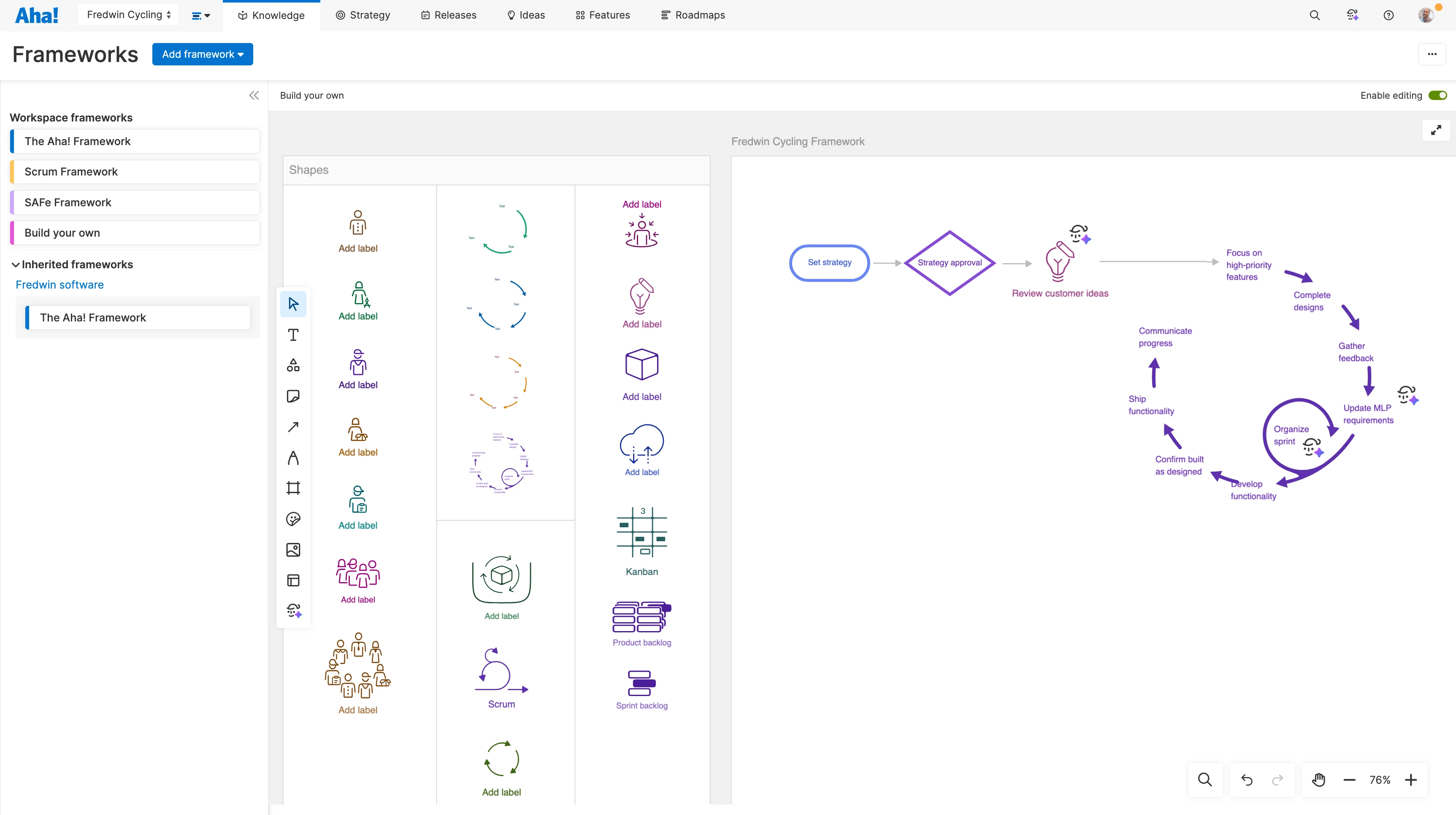
Task: Open the more options ellipsis menu
Action: pos(1432,54)
